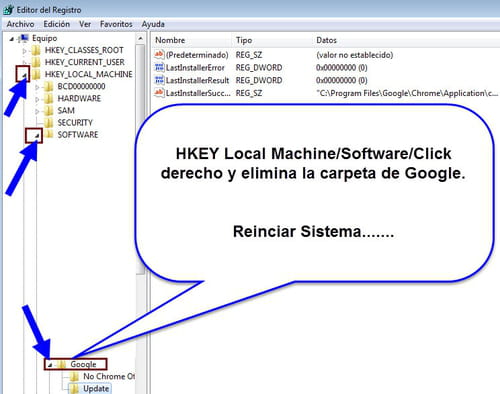Collapse the HKEY_LOCAL_MACHINE key

tap(24, 75)
